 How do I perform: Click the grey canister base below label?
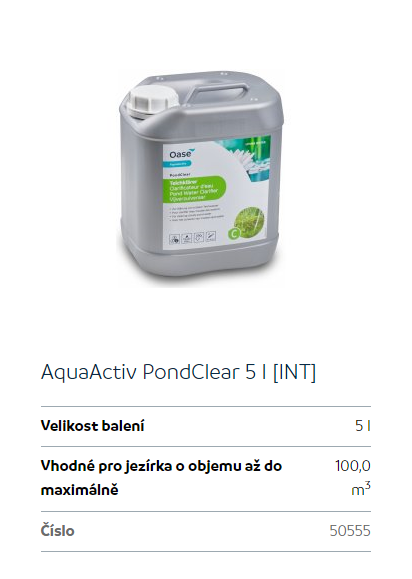199,264
